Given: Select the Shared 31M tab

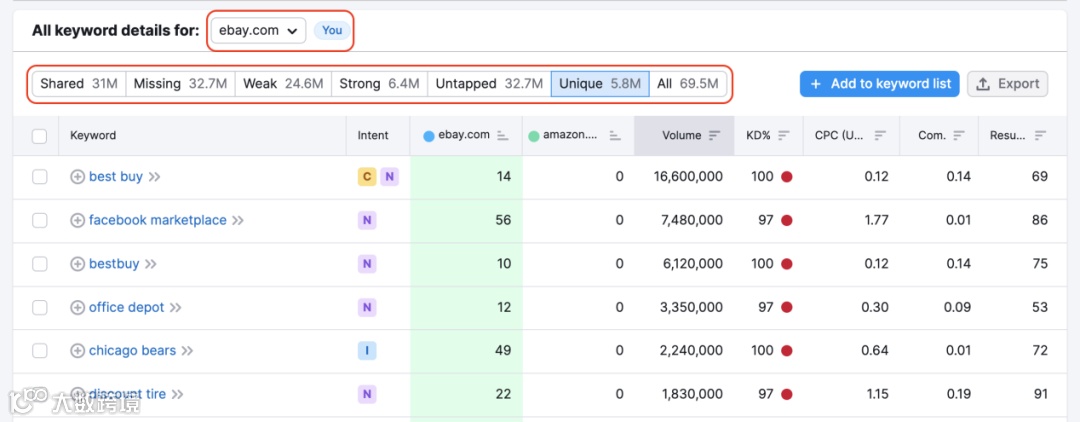Looking at the screenshot, I should click(x=79, y=84).
